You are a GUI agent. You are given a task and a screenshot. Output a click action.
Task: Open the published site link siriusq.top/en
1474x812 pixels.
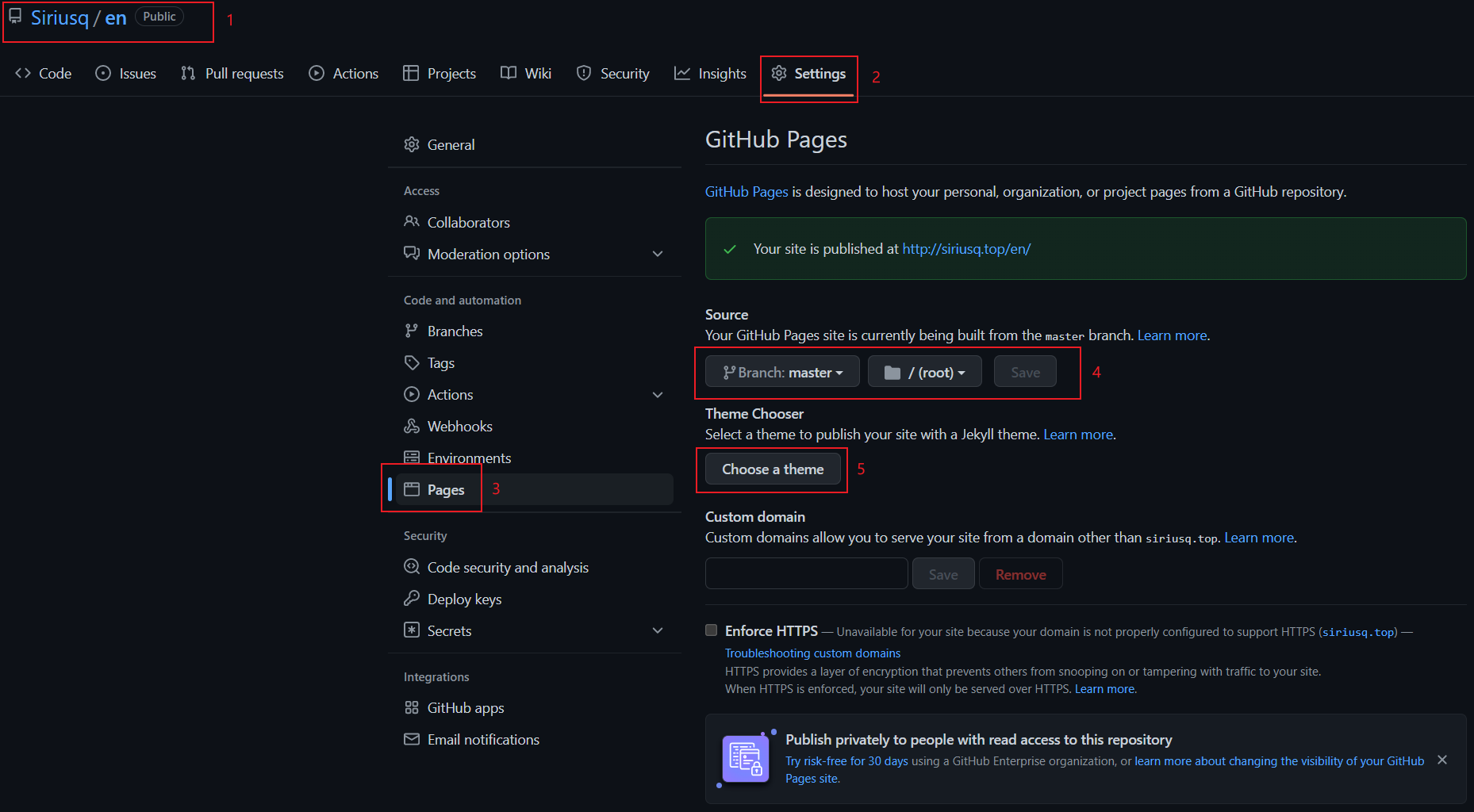click(966, 249)
